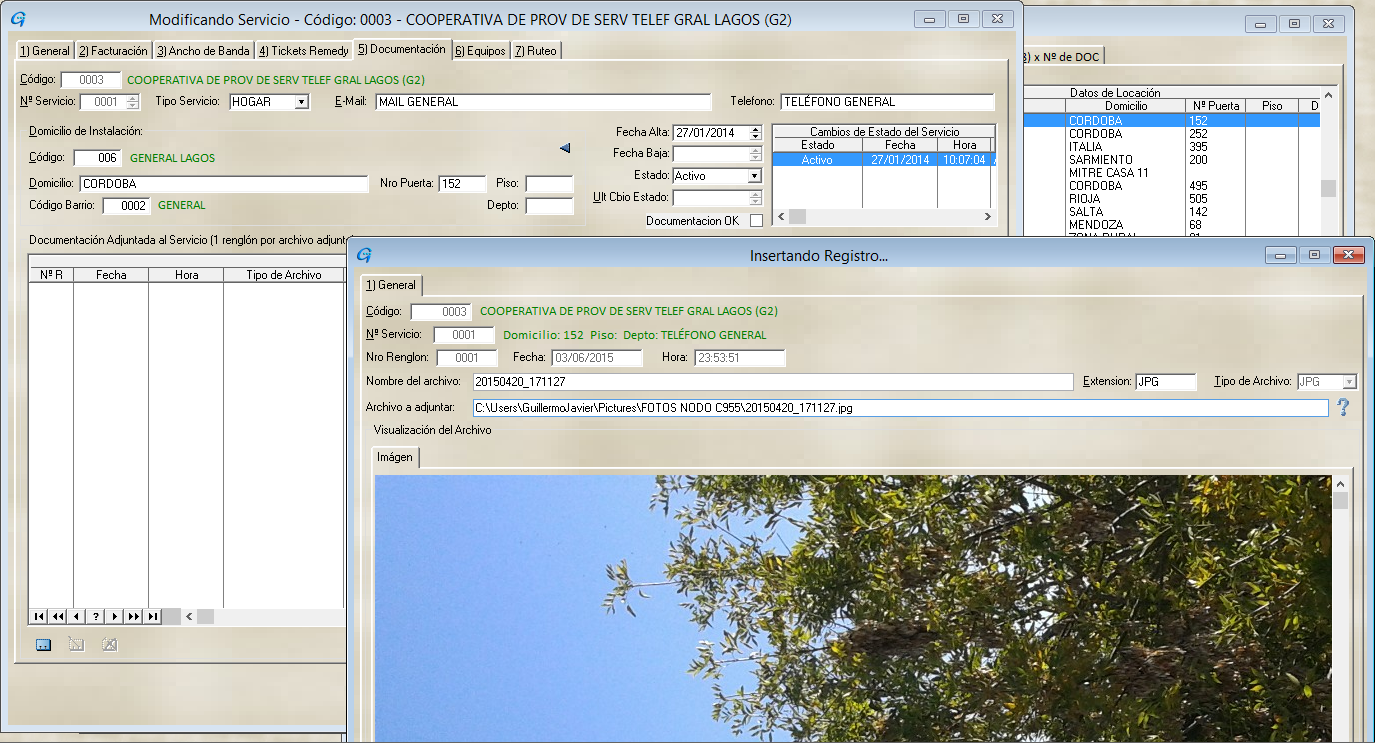Image resolution: width=1375 pixels, height=743 pixels.
Task: Open the Tipo Servicio HOGAR dropdown
Action: (x=301, y=102)
